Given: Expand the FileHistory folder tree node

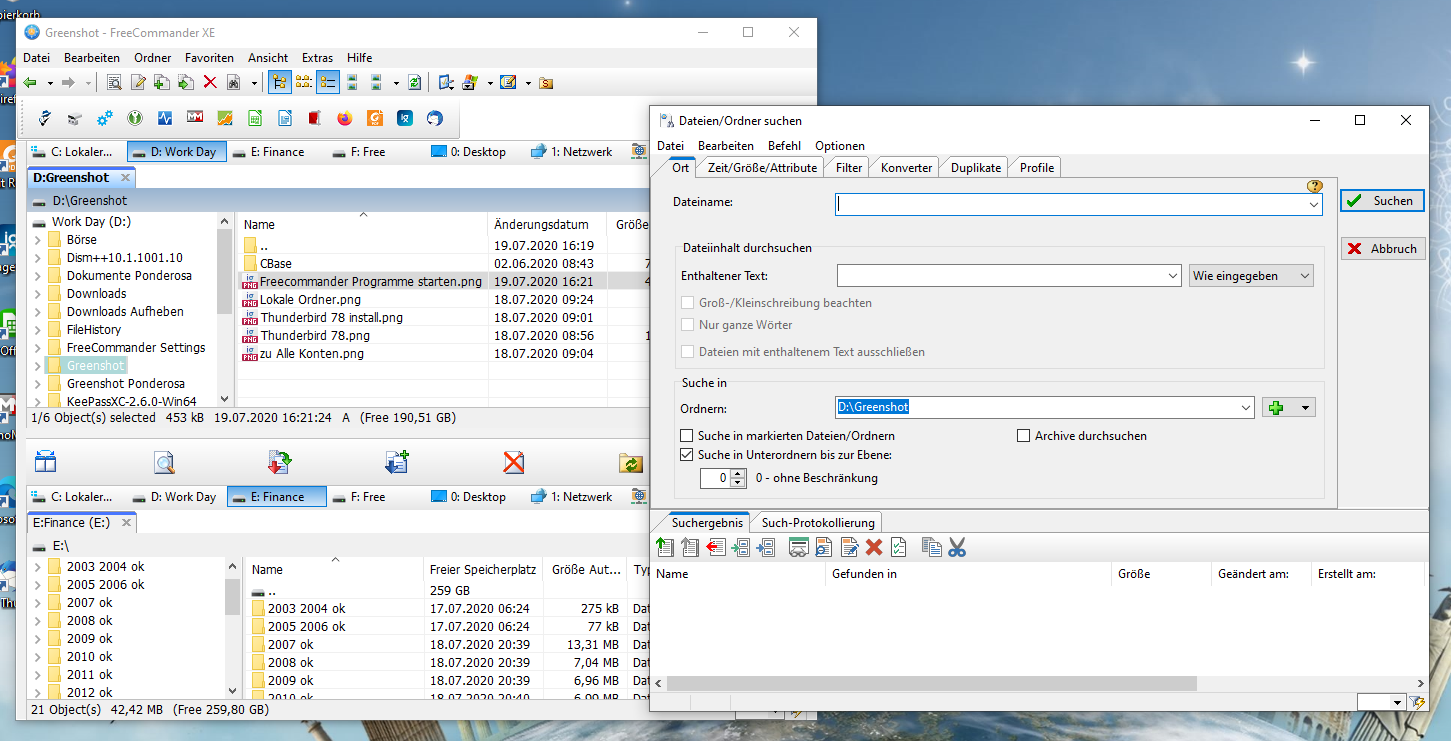Looking at the screenshot, I should [x=38, y=330].
